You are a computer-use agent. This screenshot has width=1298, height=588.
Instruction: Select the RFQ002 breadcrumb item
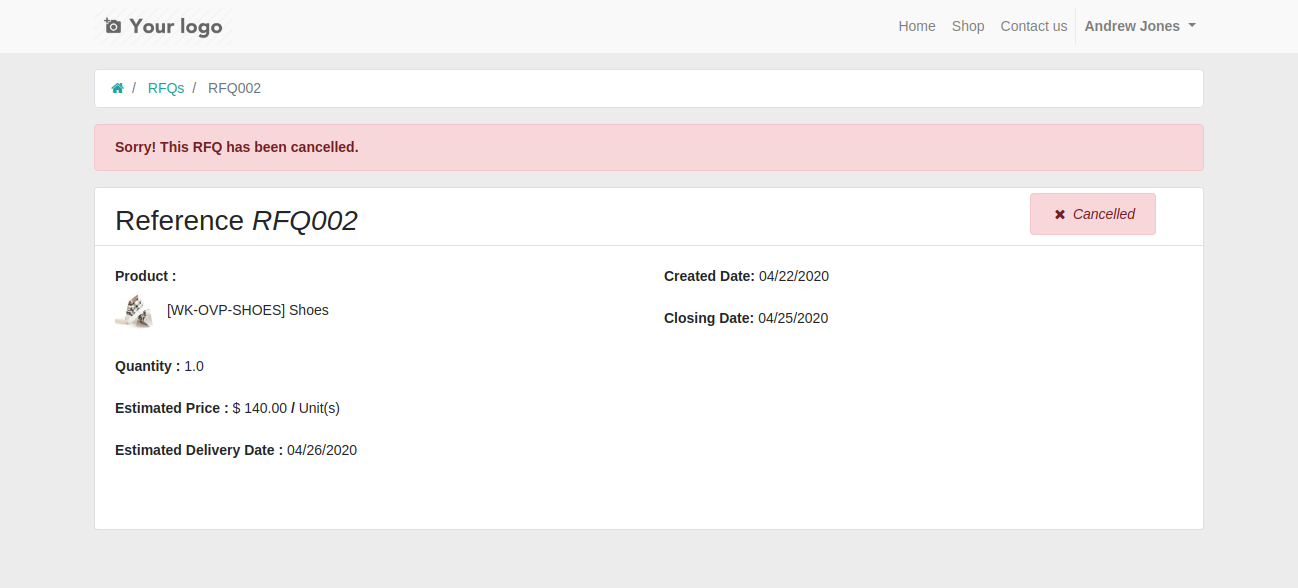(x=234, y=88)
